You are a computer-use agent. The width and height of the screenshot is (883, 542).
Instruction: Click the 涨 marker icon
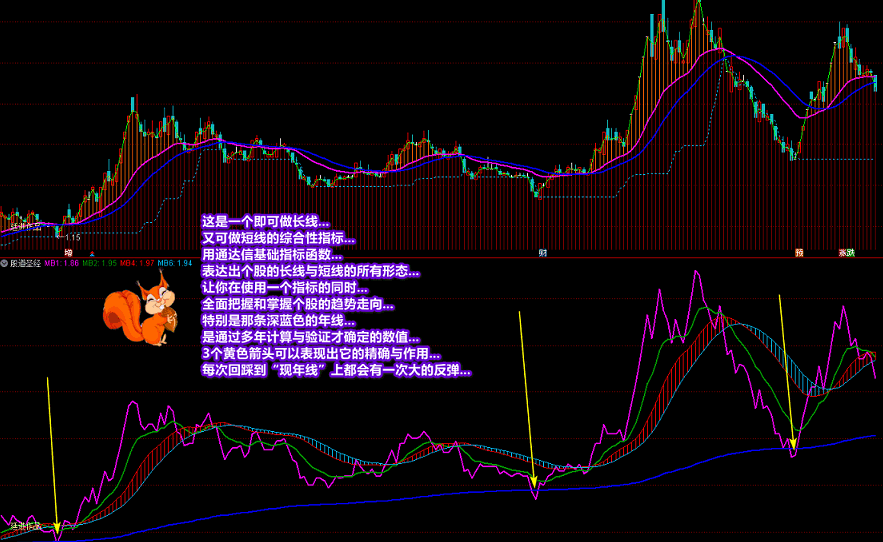coord(842,253)
